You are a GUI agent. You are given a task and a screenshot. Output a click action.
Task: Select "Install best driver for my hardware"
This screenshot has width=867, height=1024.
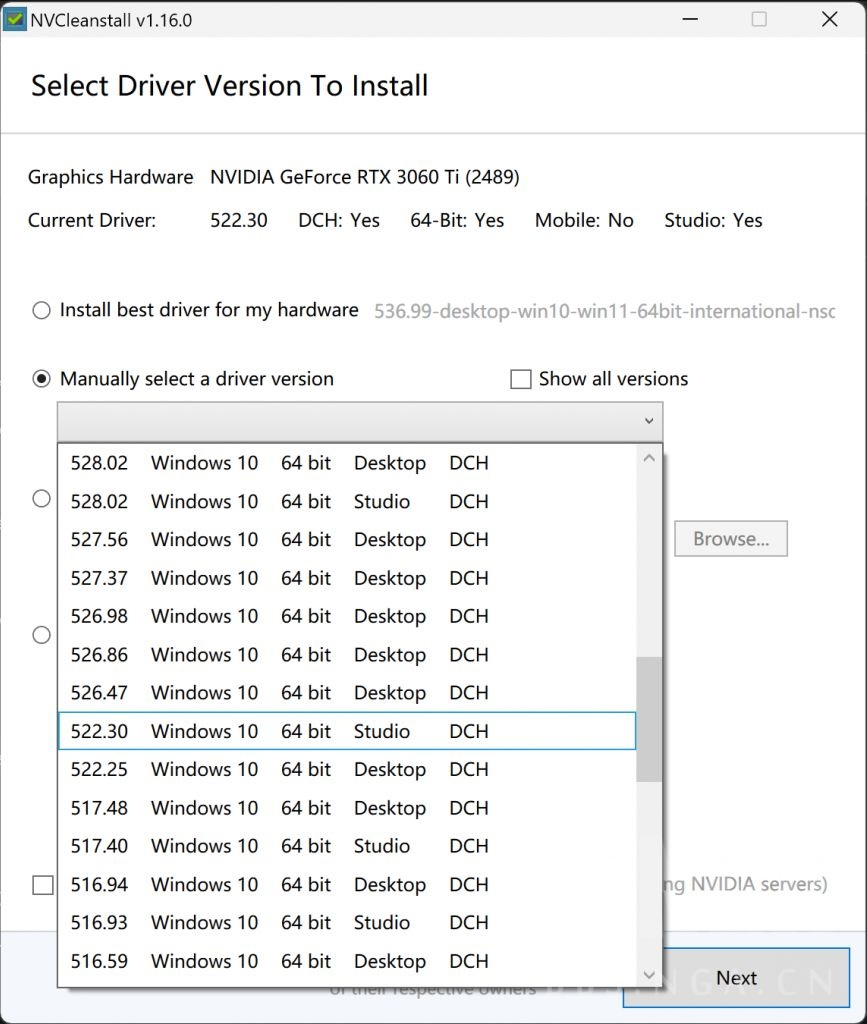pyautogui.click(x=41, y=310)
